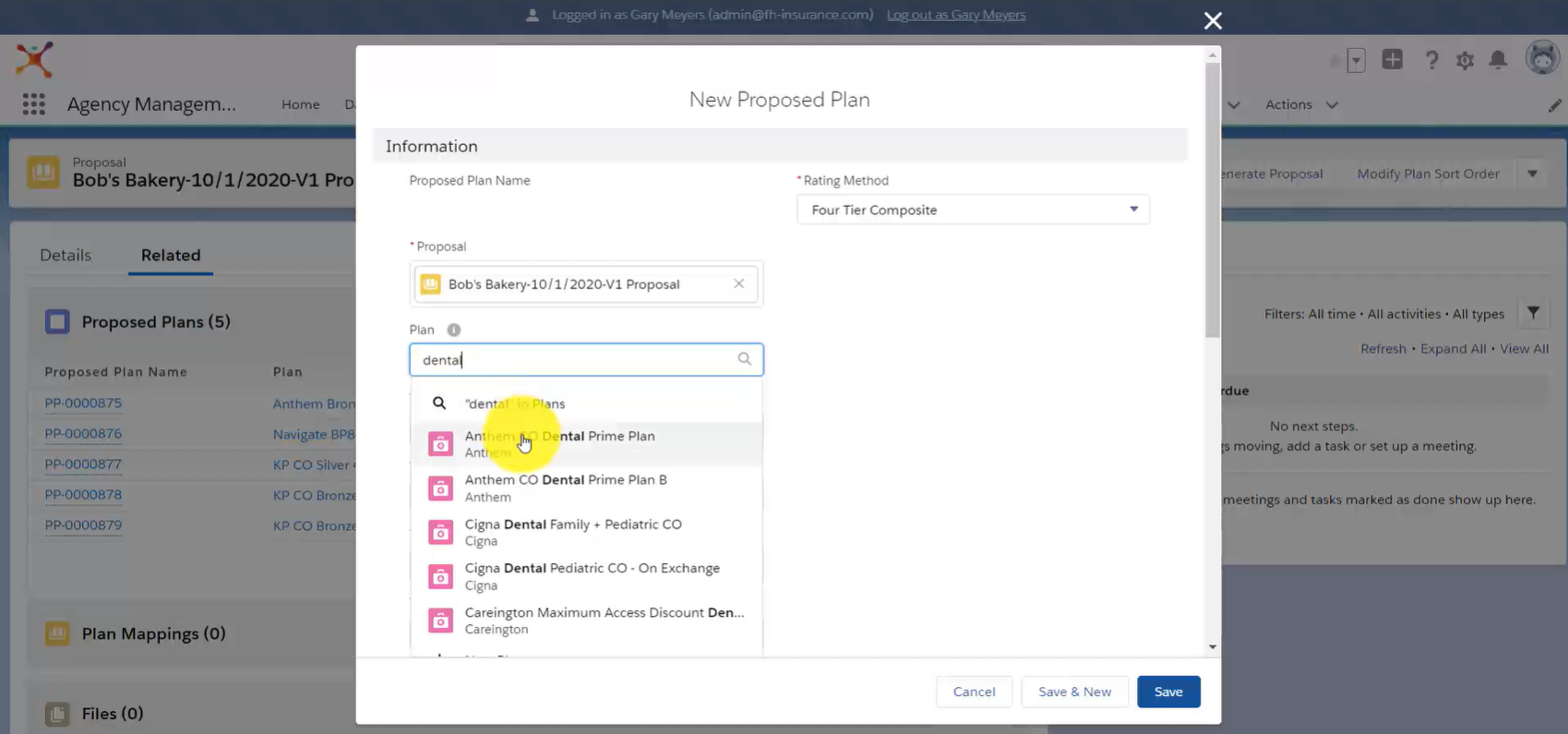Open the setup gear icon

point(1465,60)
